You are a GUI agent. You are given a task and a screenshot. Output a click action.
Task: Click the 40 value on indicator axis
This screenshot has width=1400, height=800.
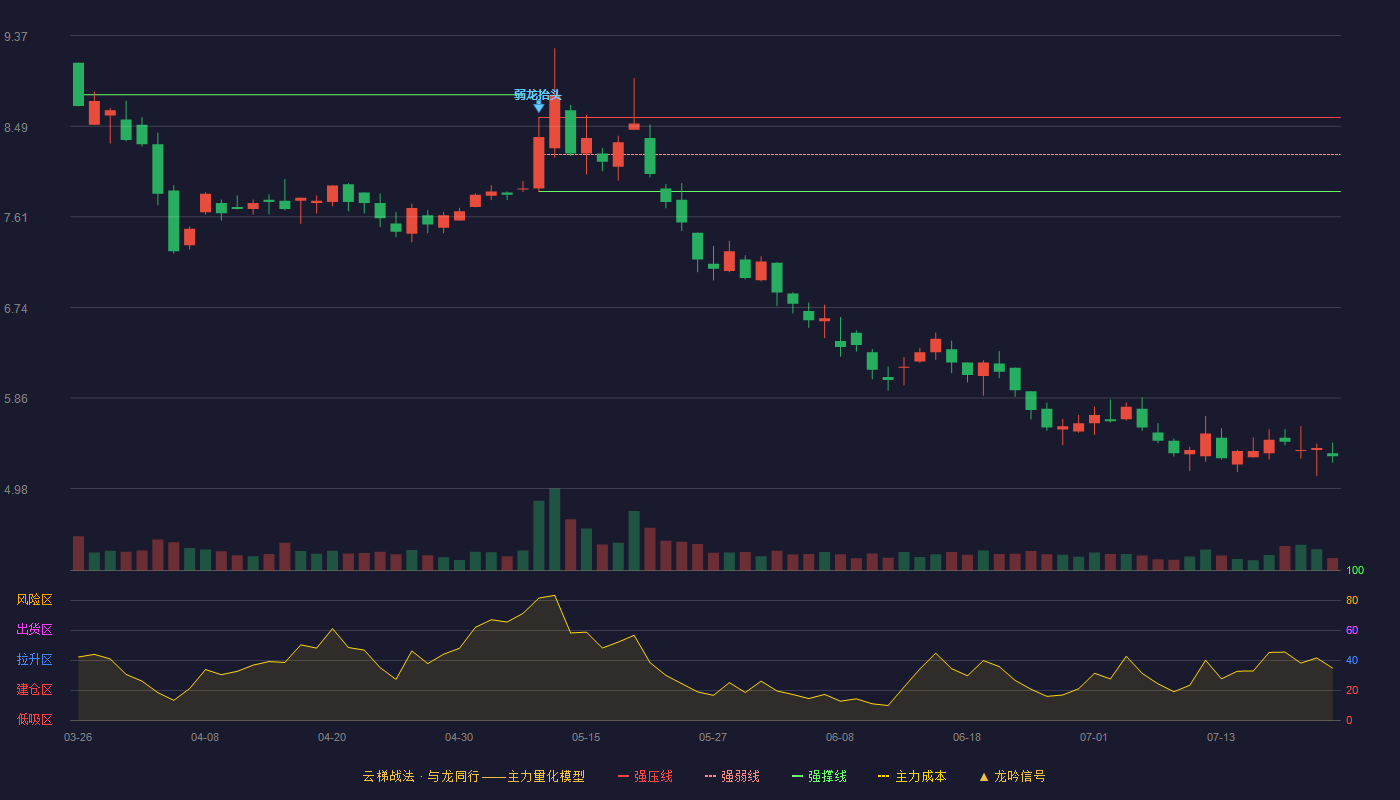click(1352, 660)
